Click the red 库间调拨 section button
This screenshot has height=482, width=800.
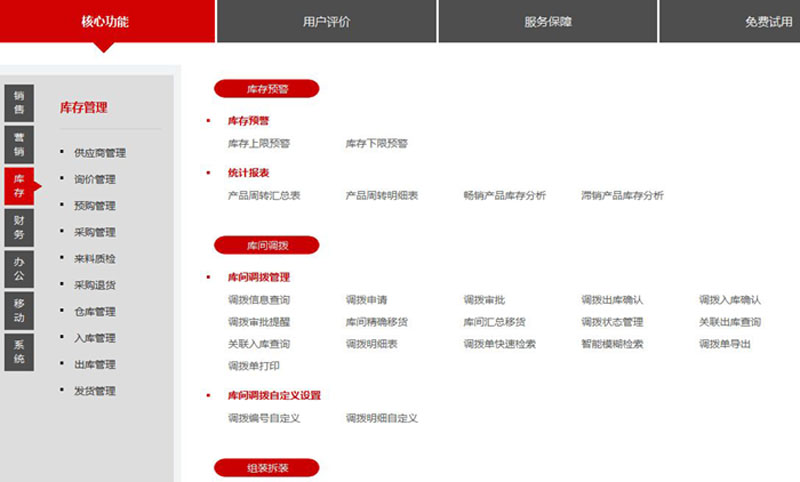pos(266,245)
